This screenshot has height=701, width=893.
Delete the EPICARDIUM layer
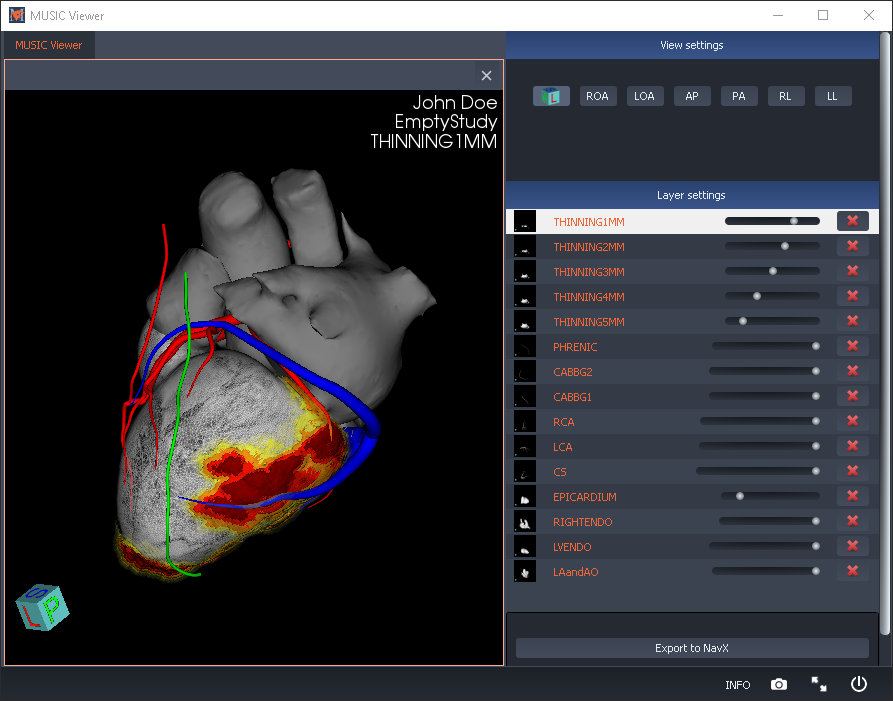(853, 496)
